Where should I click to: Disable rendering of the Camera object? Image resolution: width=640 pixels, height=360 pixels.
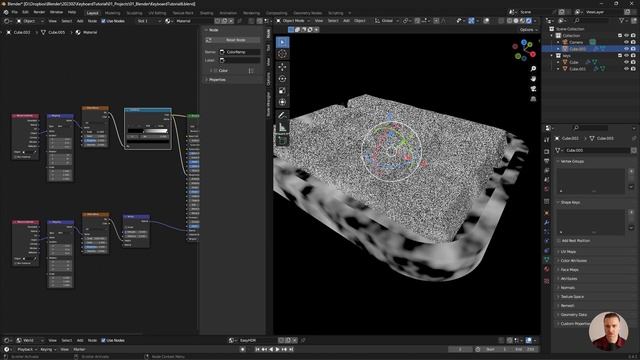(633, 42)
